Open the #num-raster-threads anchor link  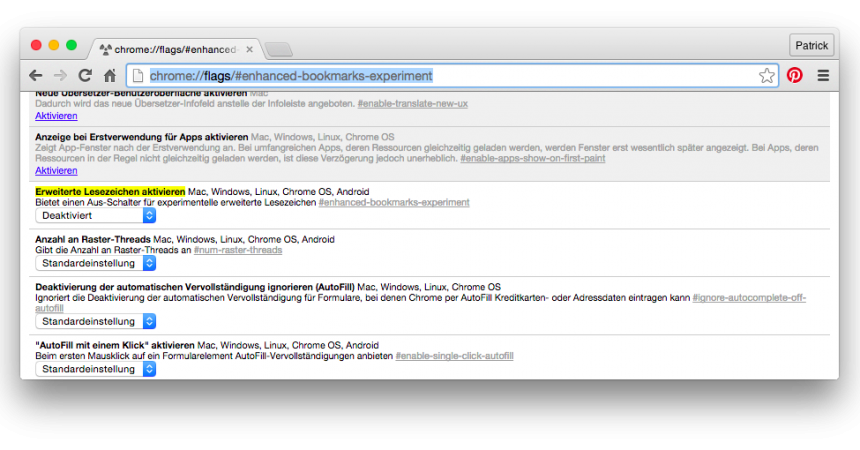point(238,250)
